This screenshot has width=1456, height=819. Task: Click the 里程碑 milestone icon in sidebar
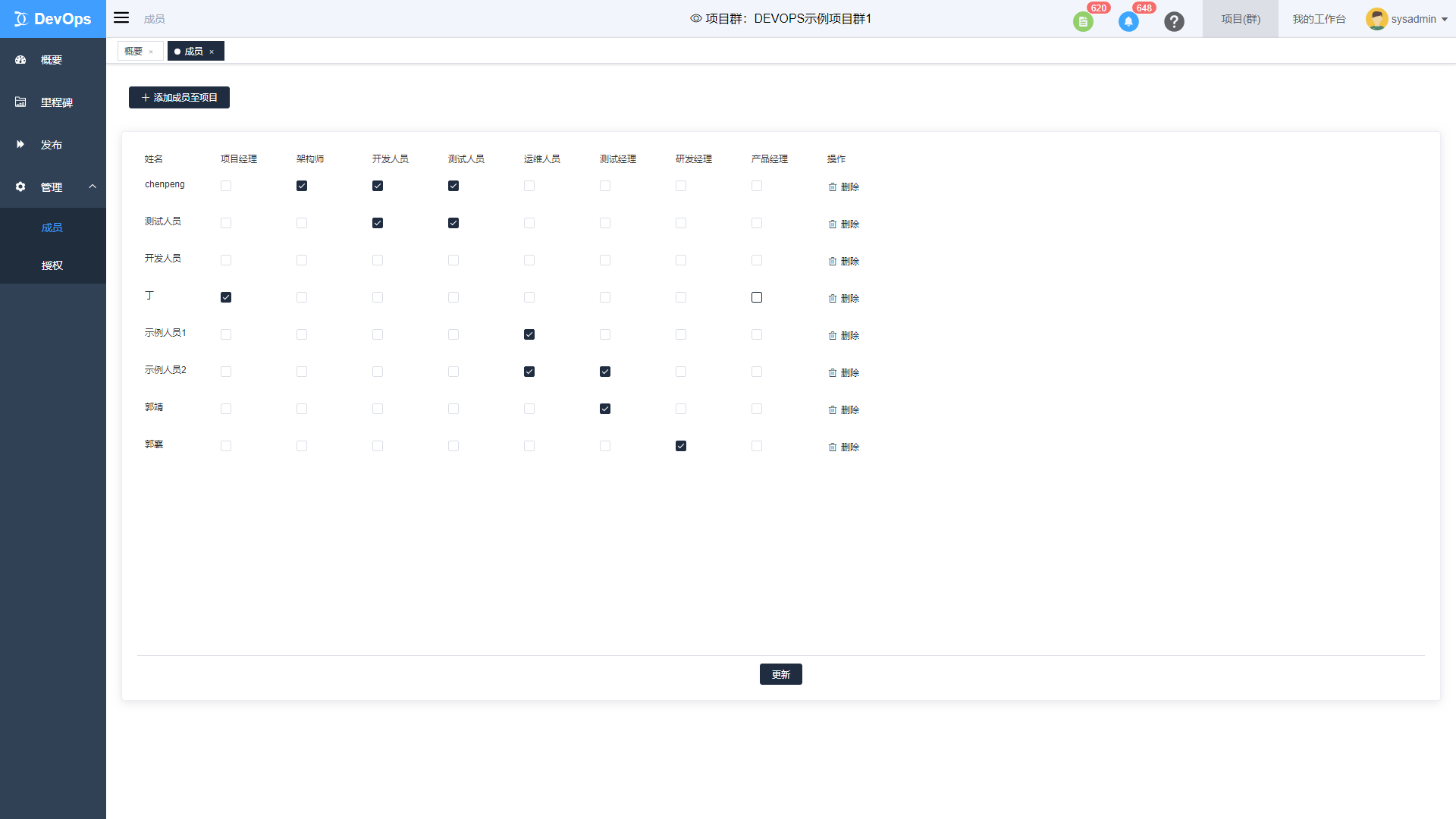[x=20, y=102]
